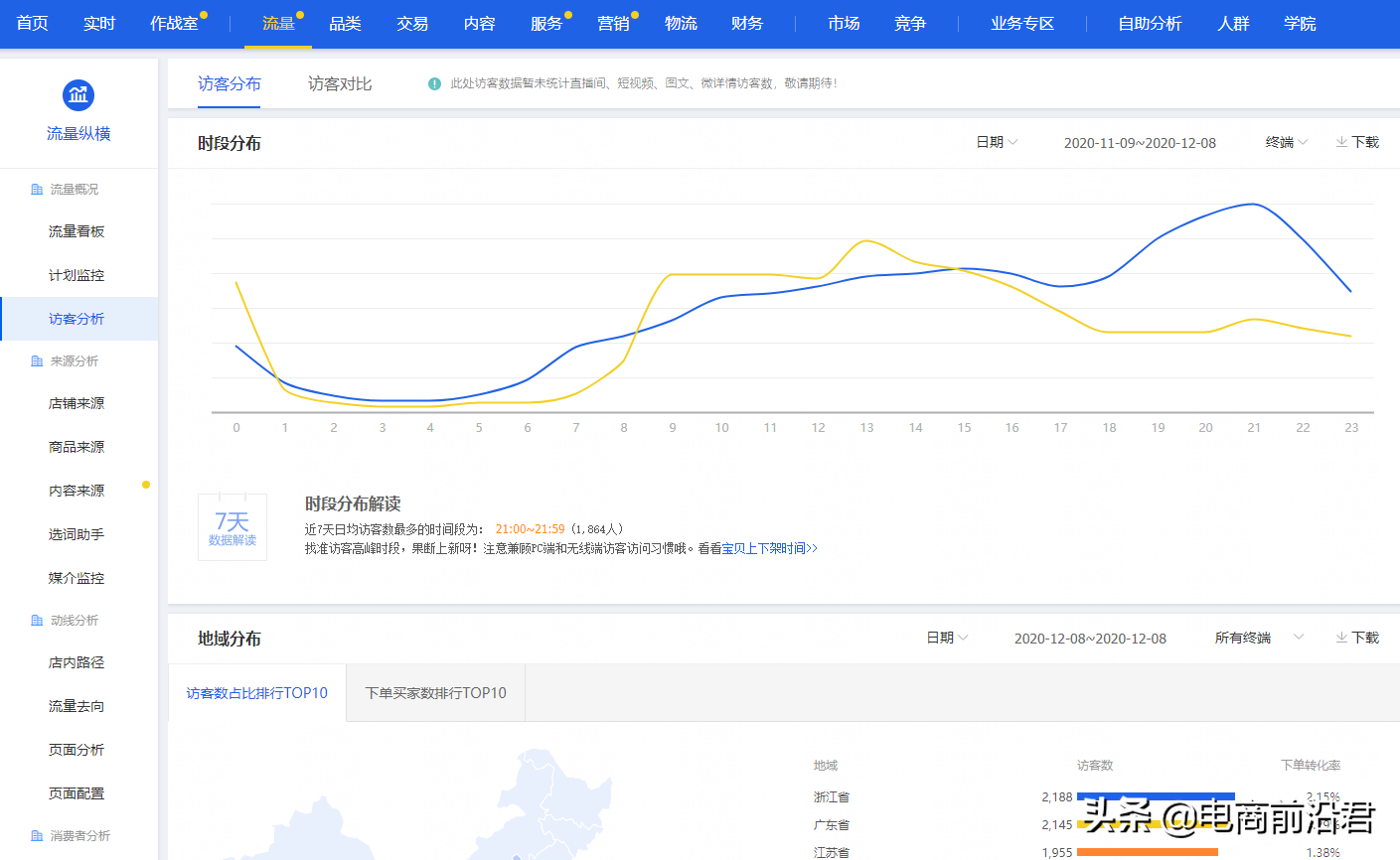The width and height of the screenshot is (1400, 860).
Task: Switch to the 访客对比 tab
Action: click(x=340, y=84)
